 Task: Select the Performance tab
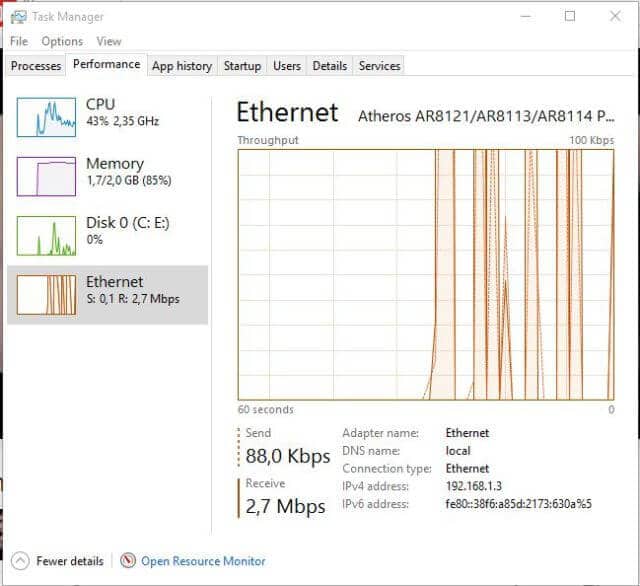(107, 64)
